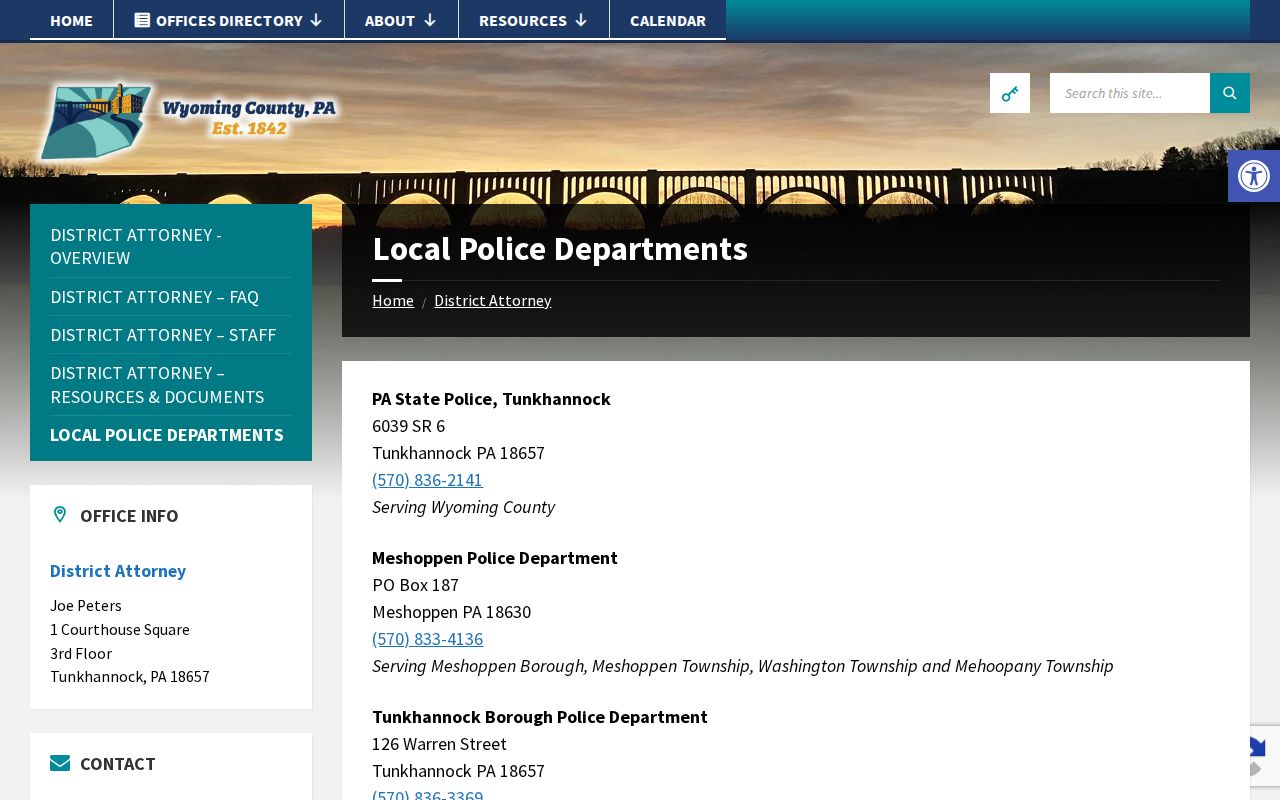
Task: Click the District Attorney breadcrumb link
Action: click(492, 300)
